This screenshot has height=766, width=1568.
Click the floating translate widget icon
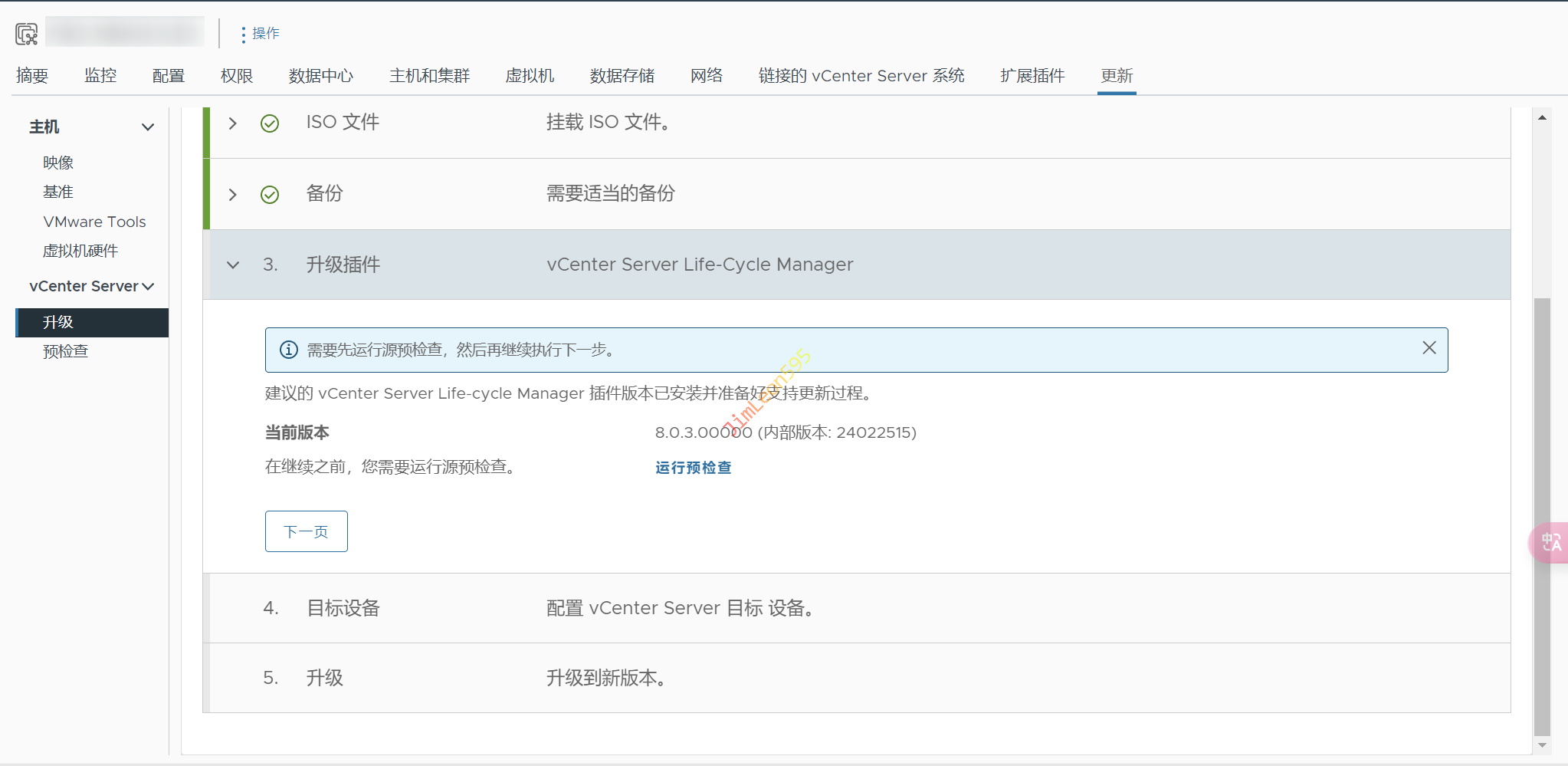(1550, 543)
